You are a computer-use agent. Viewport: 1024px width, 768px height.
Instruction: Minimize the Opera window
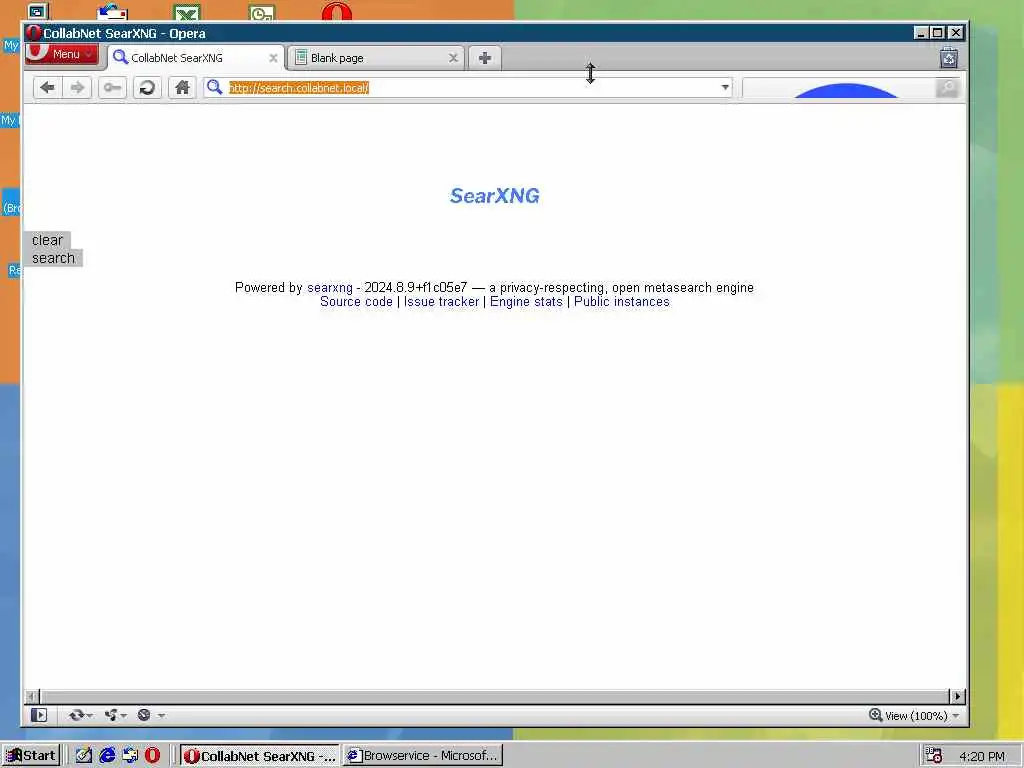click(x=920, y=33)
